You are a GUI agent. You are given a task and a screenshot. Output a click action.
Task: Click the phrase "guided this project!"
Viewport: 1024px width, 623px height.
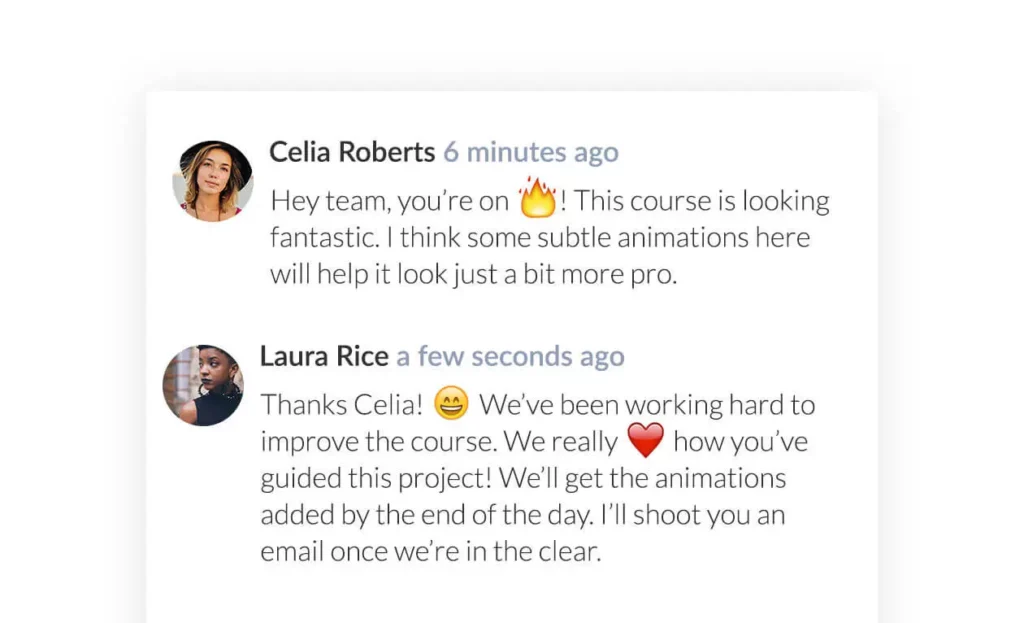pos(376,478)
